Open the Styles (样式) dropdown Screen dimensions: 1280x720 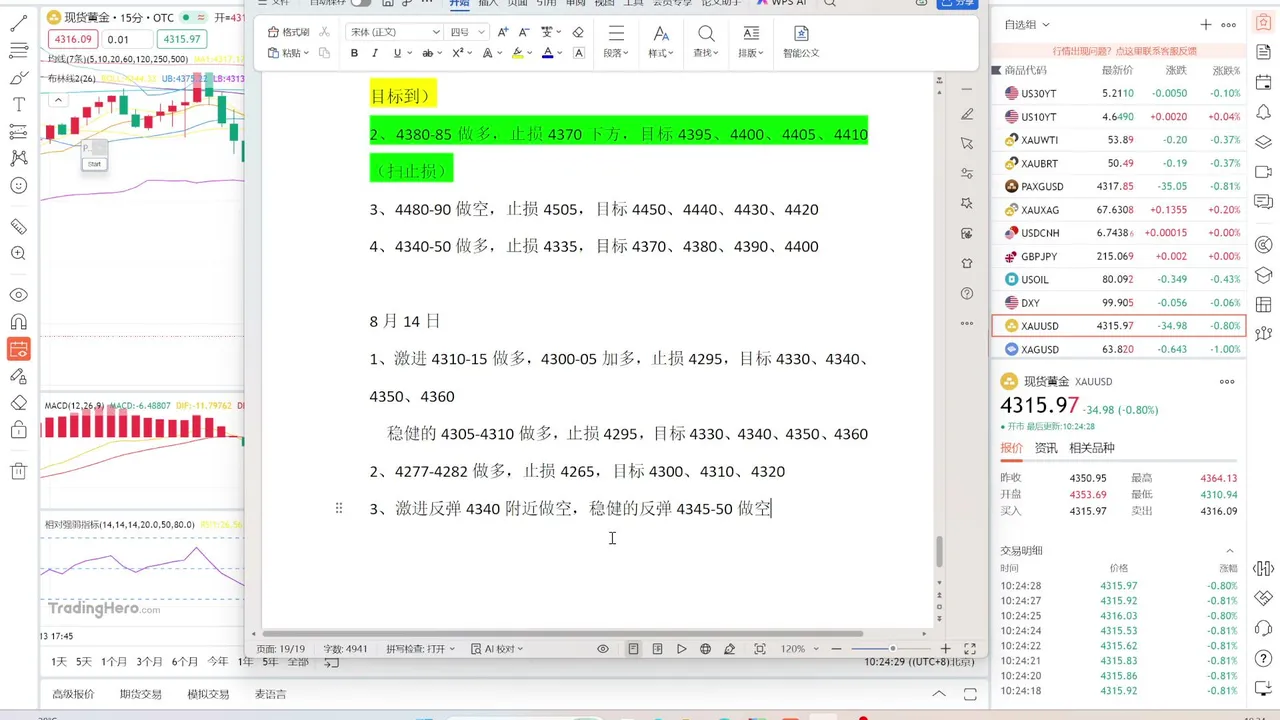[x=660, y=42]
